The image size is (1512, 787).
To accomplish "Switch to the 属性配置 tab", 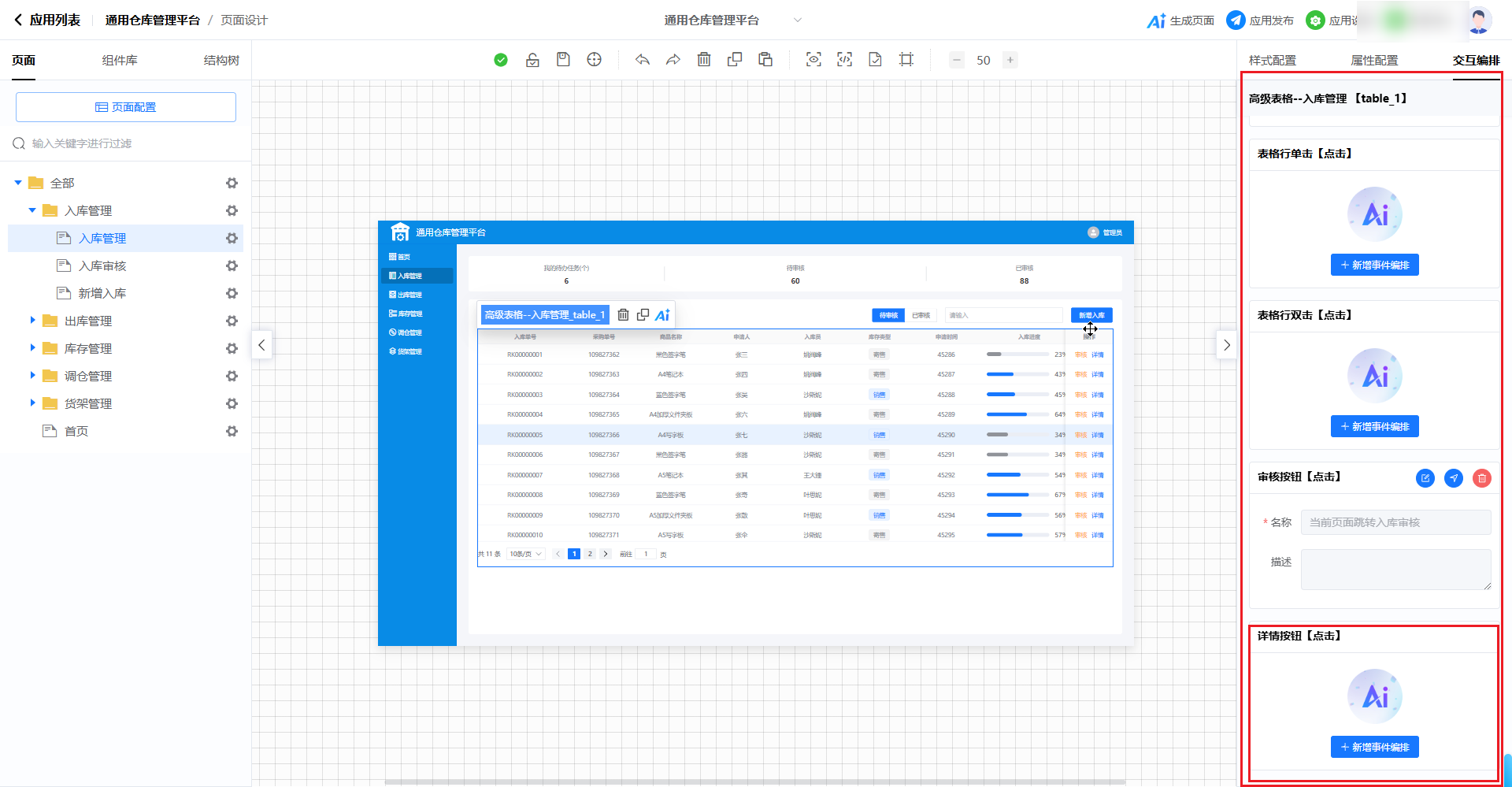I will click(1374, 61).
